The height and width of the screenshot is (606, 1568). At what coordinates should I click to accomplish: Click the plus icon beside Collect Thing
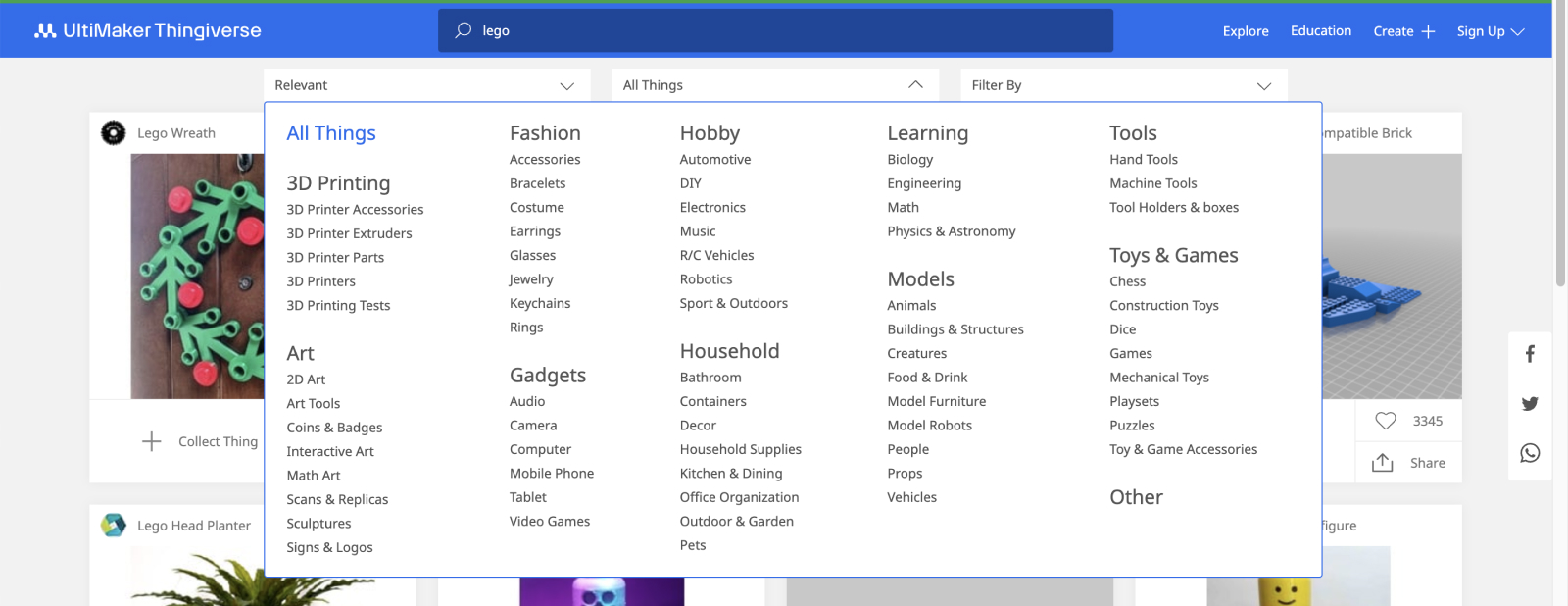pos(152,441)
